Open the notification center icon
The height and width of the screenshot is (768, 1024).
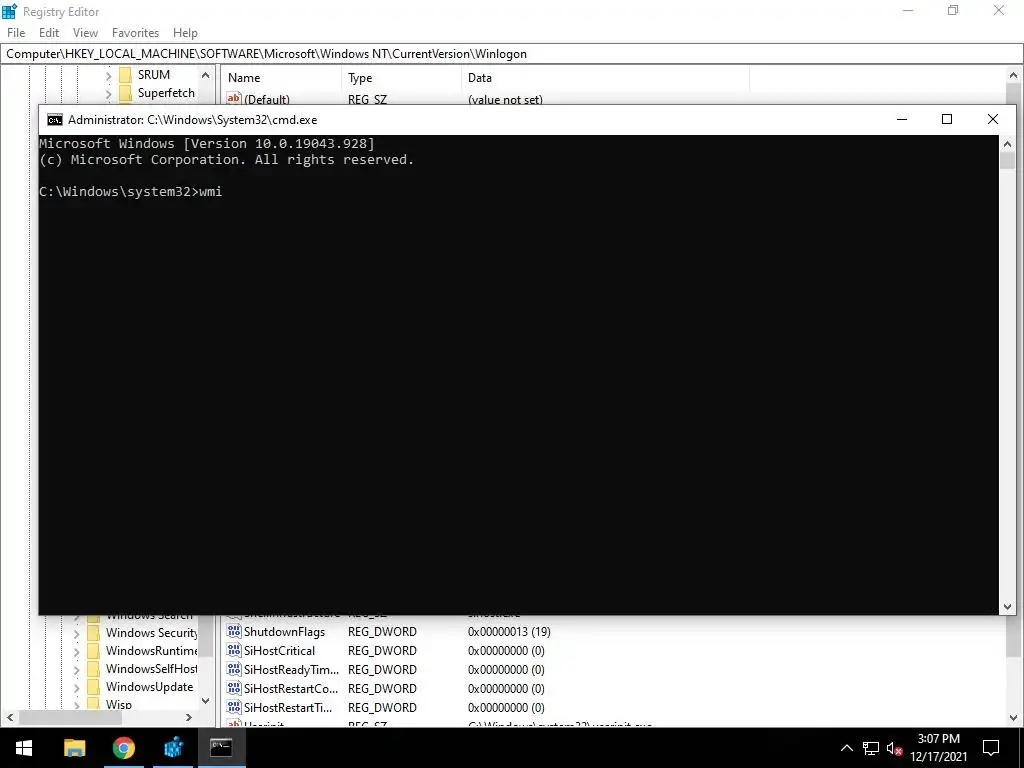tap(991, 748)
